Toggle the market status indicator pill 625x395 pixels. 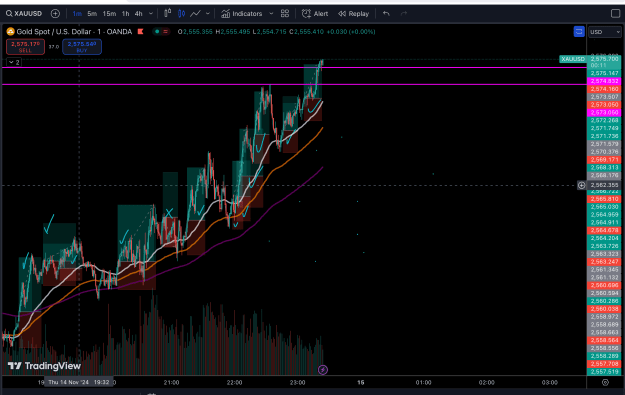click(x=161, y=31)
